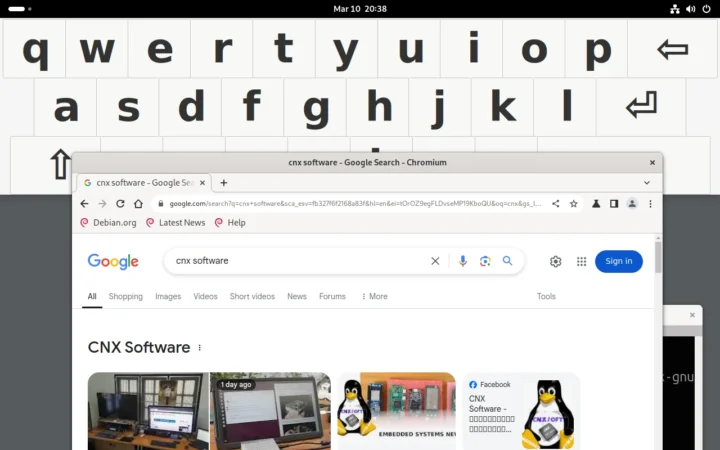This screenshot has width=720, height=450.
Task: Click the page vertical scrollbar
Action: coord(658,257)
